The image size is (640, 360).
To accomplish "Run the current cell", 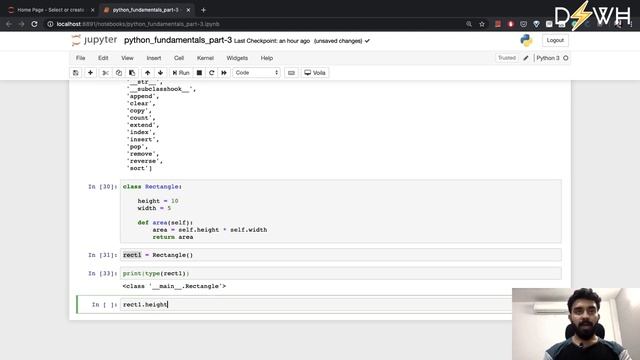I will point(181,73).
